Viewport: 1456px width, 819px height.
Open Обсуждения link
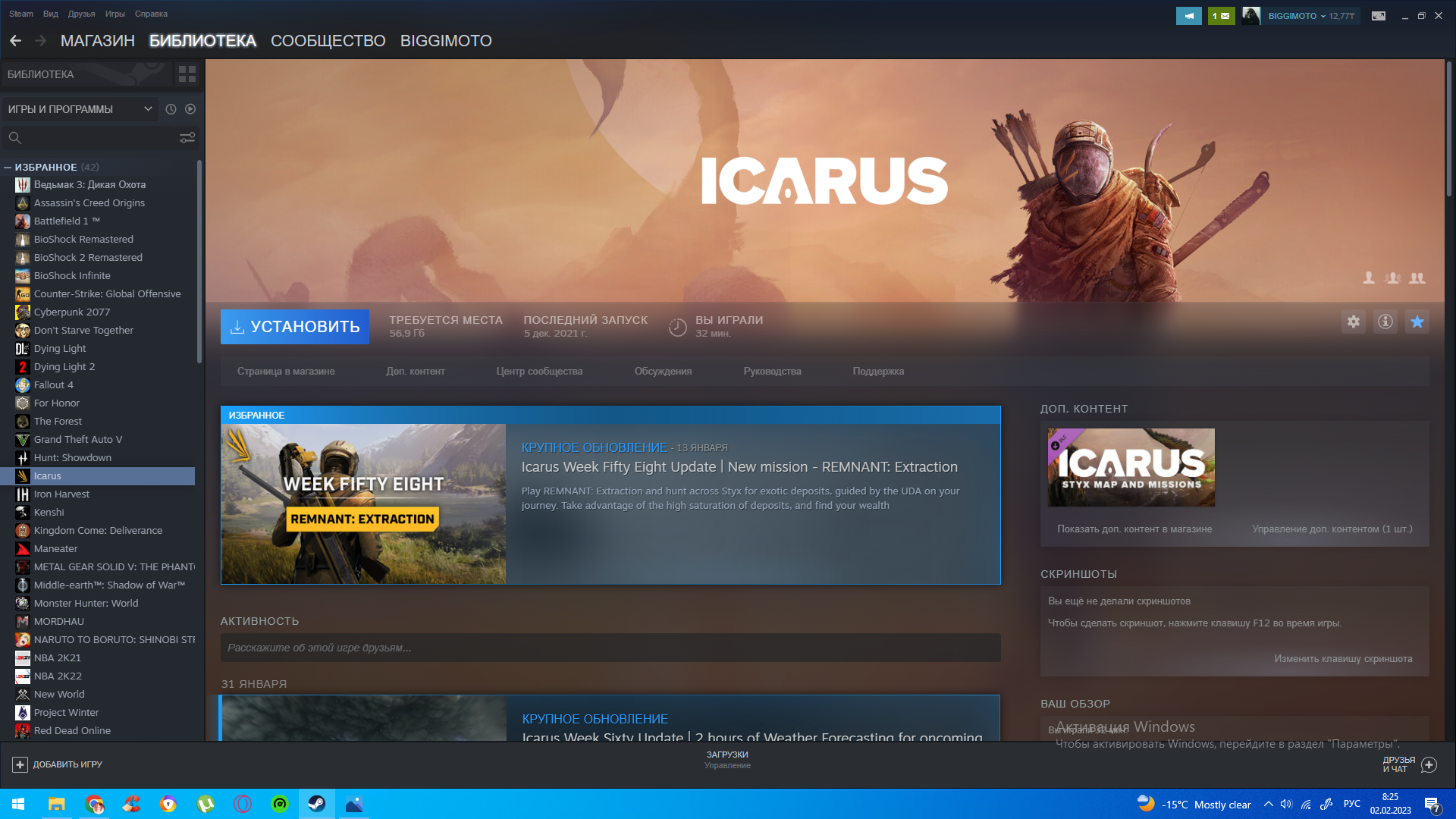[664, 372]
